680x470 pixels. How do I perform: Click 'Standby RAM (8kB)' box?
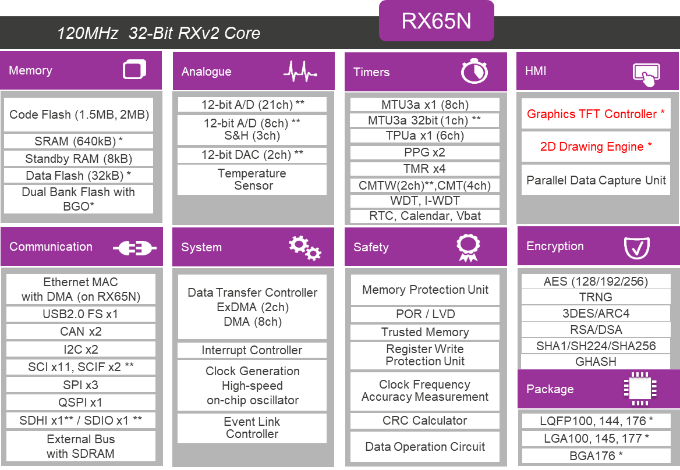click(x=78, y=159)
